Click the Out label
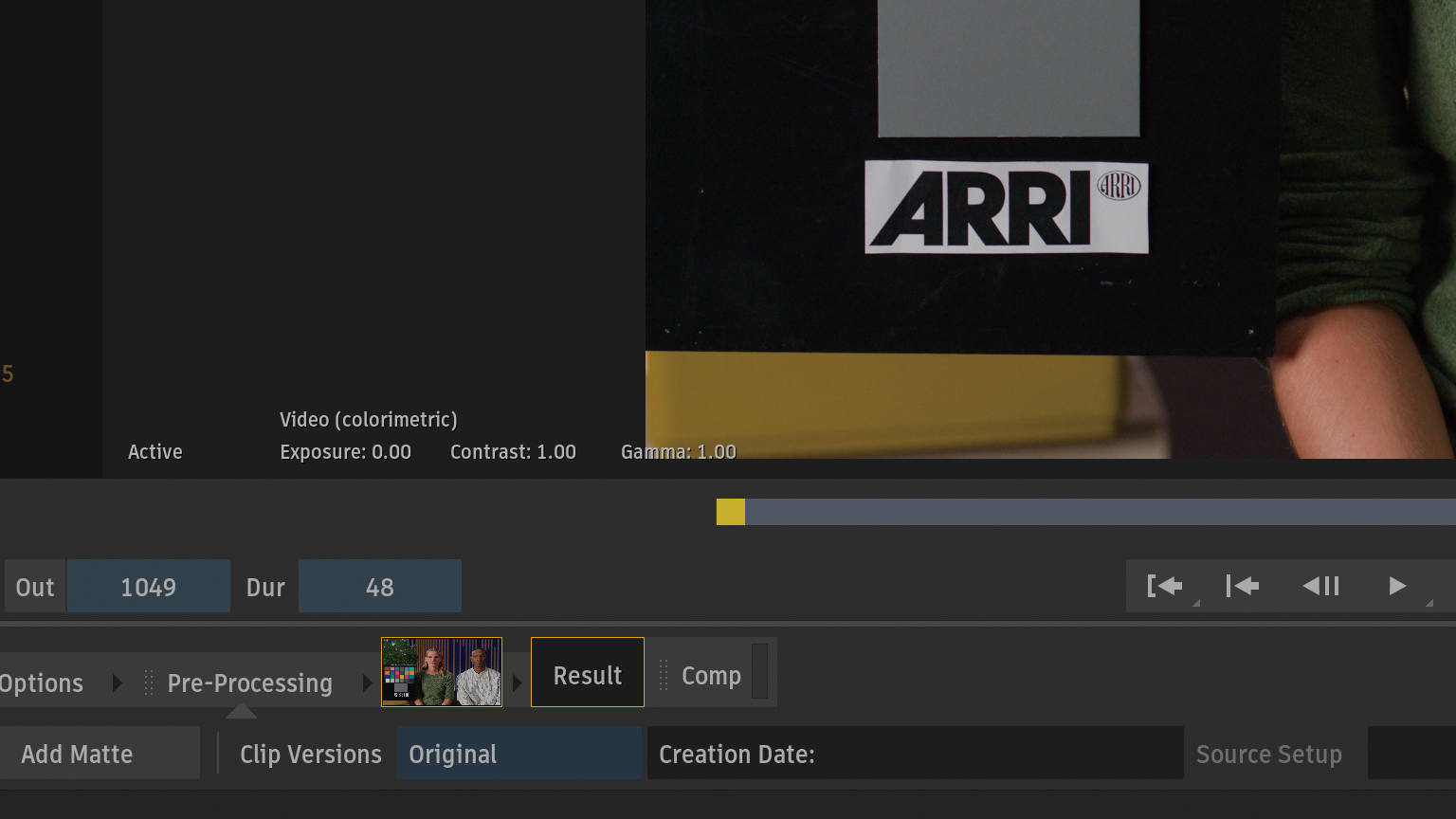Viewport: 1456px width, 819px height. [x=35, y=587]
